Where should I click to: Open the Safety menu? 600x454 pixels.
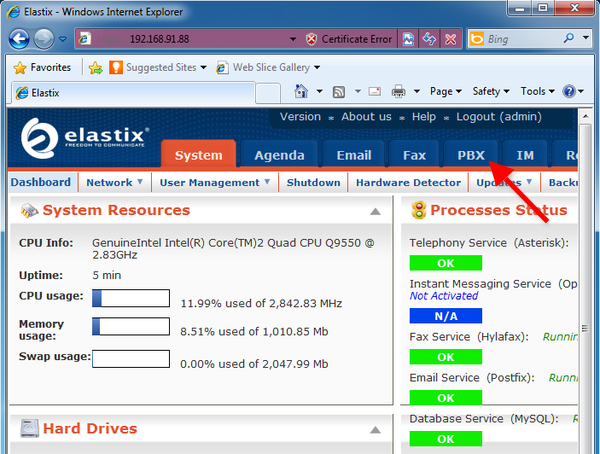(x=491, y=91)
